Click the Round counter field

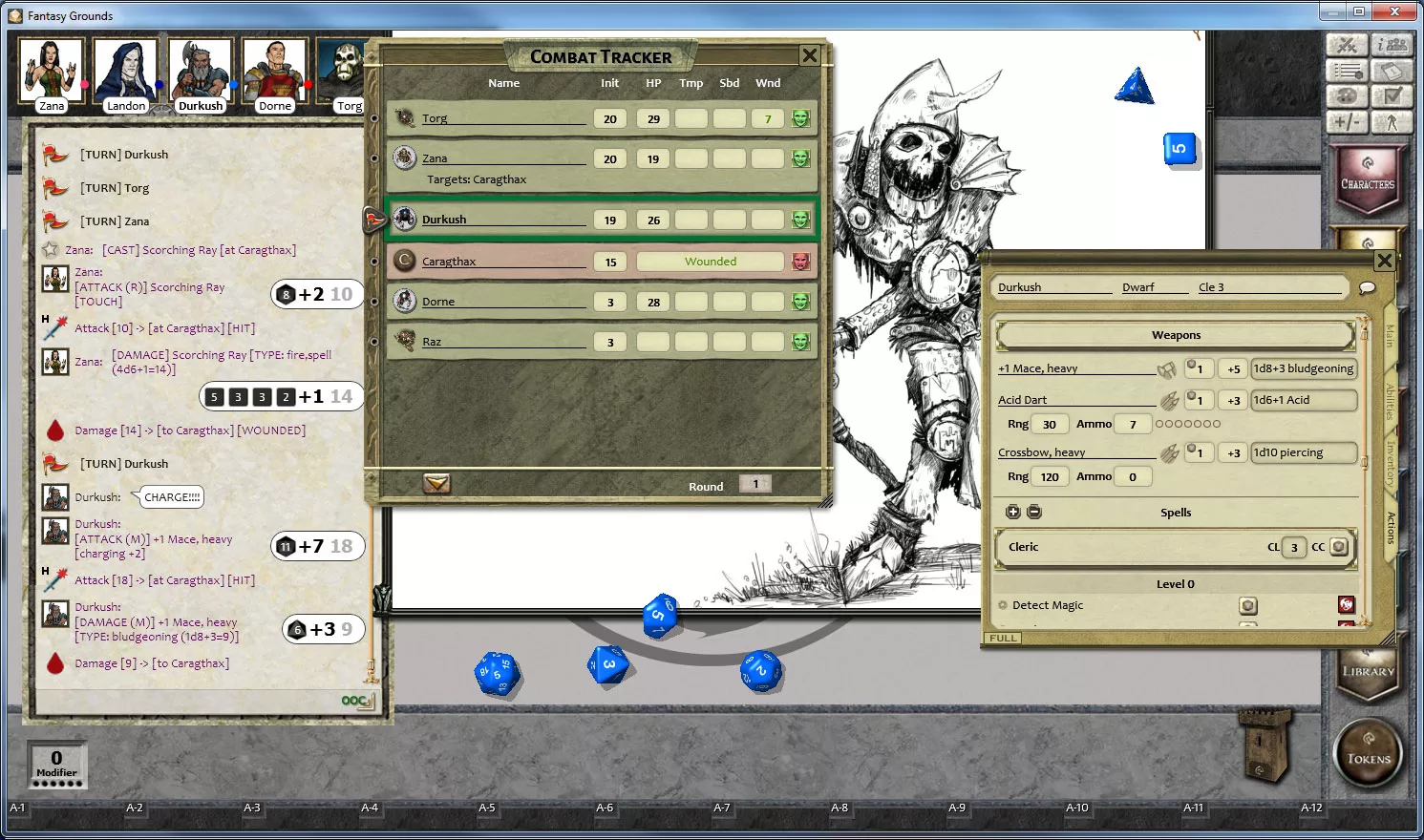755,484
